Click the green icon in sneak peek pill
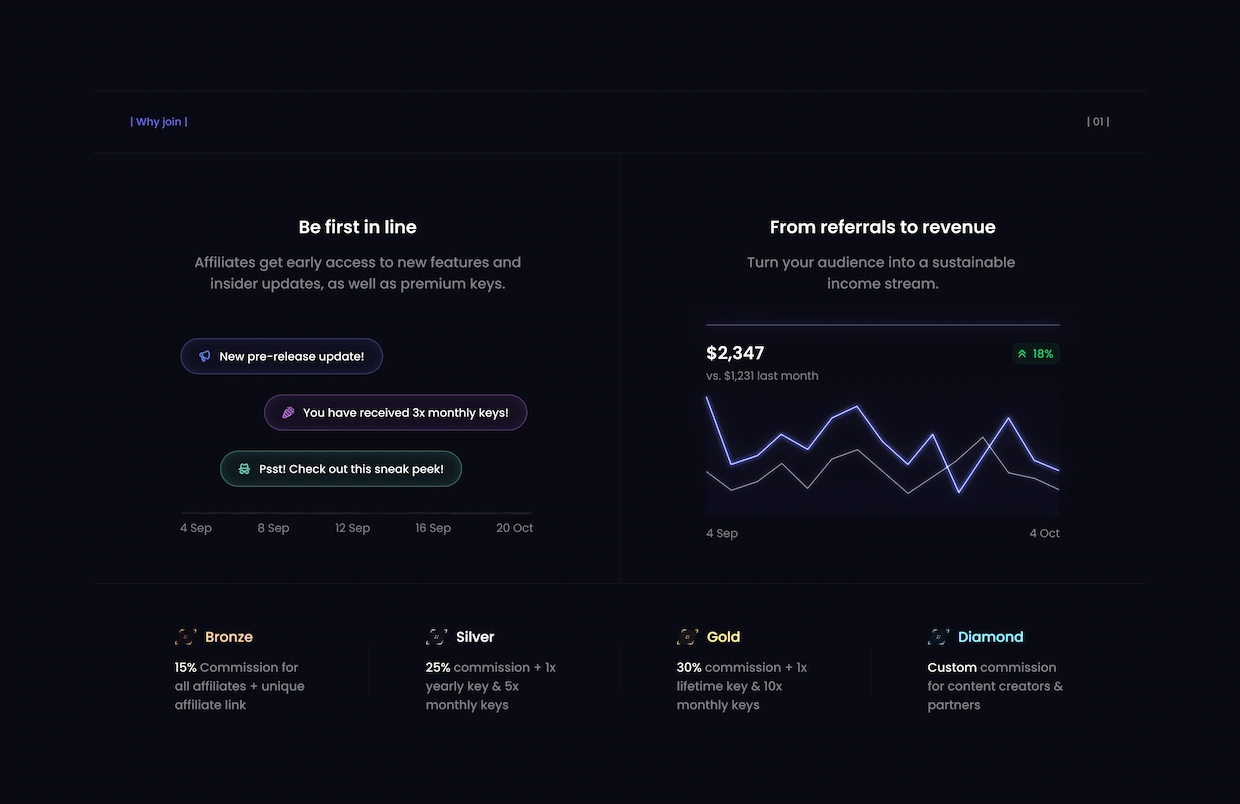This screenshot has width=1240, height=804. 244,469
